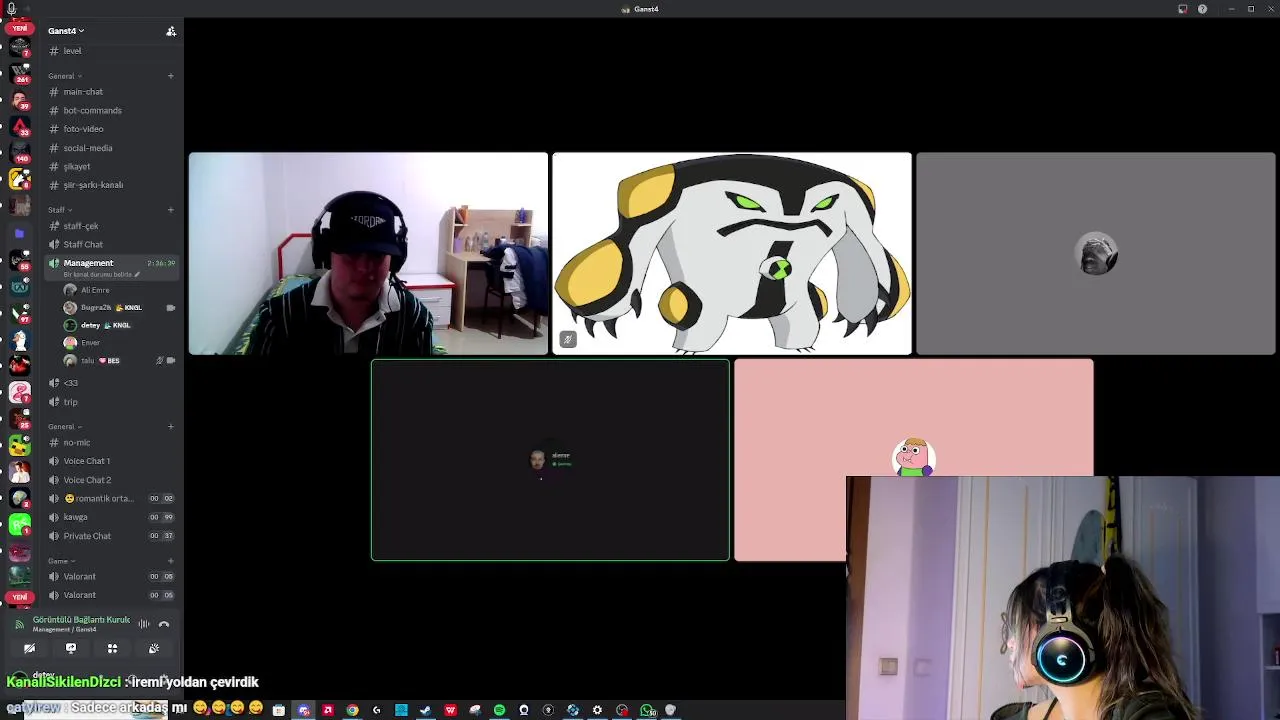The width and height of the screenshot is (1280, 720).
Task: Focus the gray avatar participant tile
Action: (x=1096, y=254)
